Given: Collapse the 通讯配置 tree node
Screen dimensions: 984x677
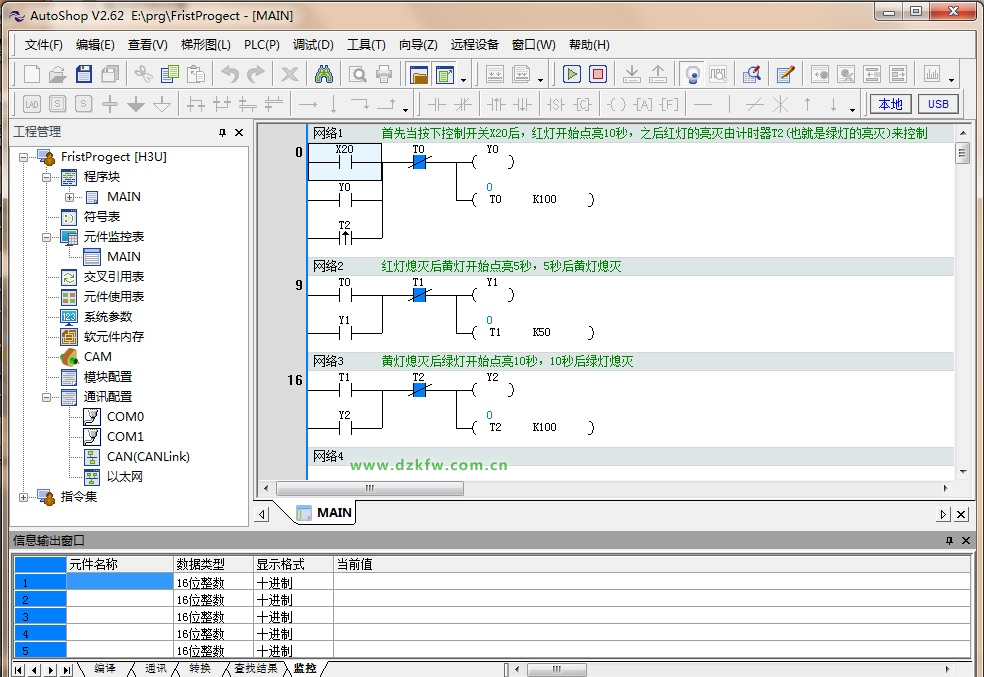Looking at the screenshot, I should click(x=46, y=397).
